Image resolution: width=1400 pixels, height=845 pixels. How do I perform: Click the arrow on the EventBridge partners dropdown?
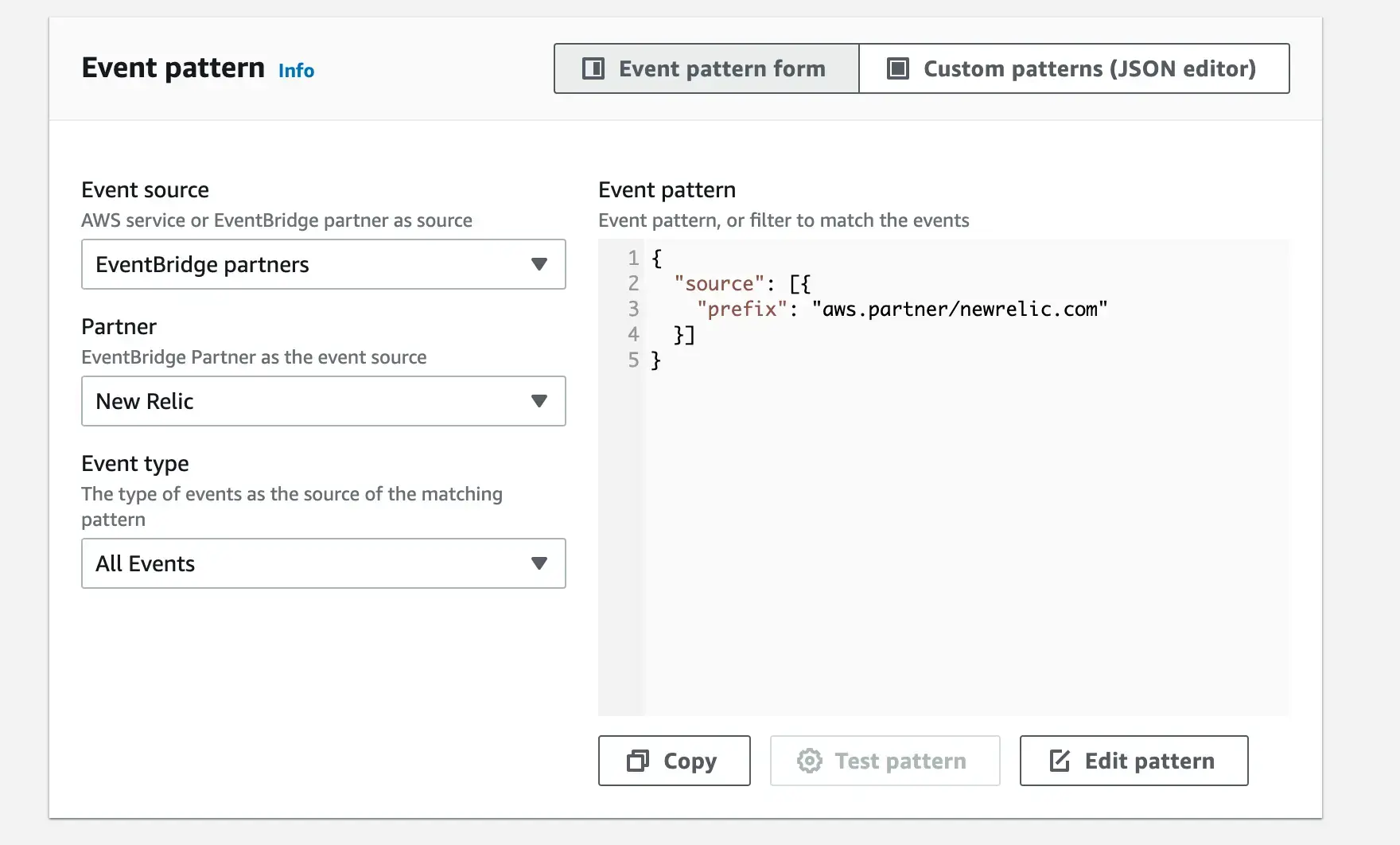click(x=539, y=264)
